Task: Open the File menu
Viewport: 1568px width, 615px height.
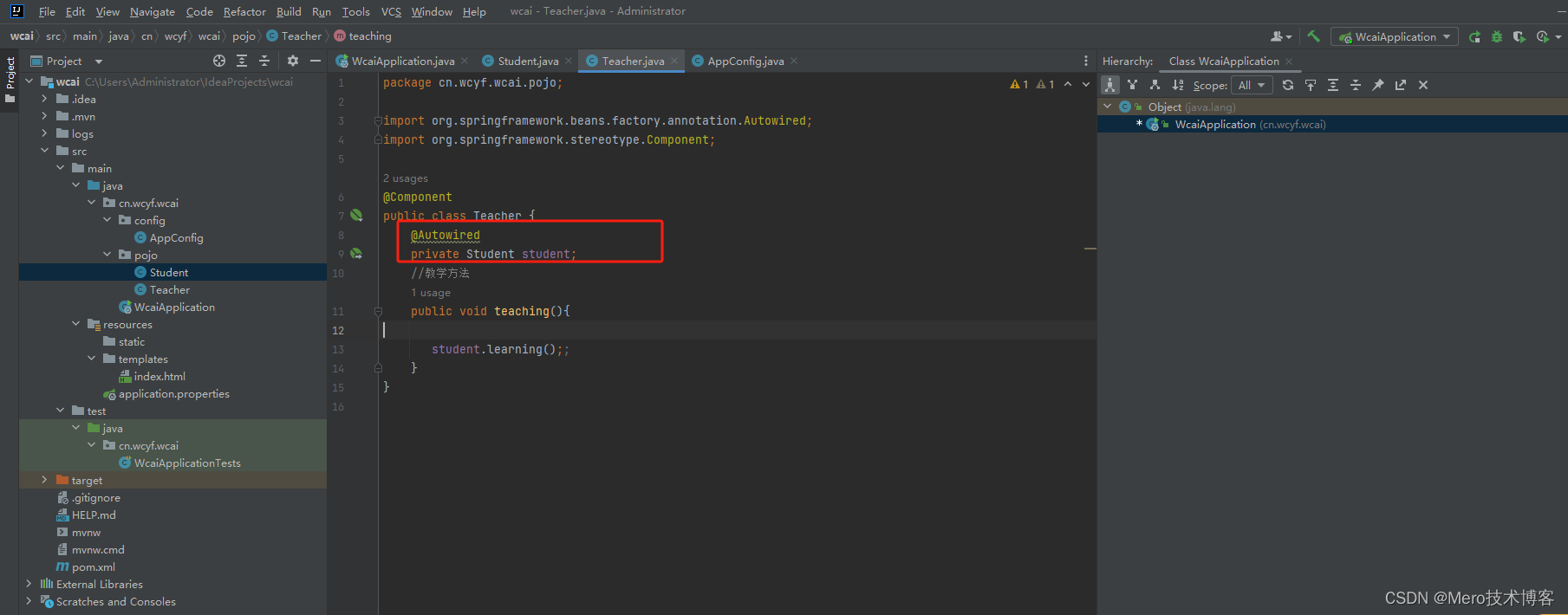Action: tap(47, 11)
